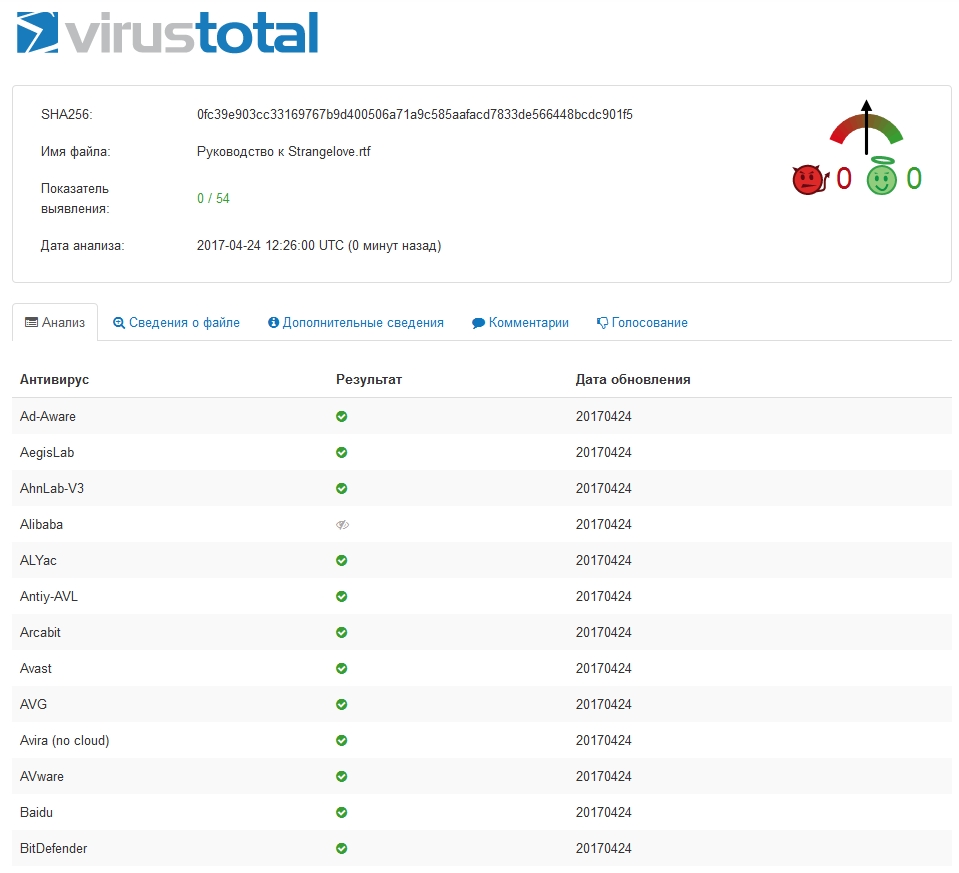
Task: Click the AVware antivirus name
Action: (x=42, y=777)
